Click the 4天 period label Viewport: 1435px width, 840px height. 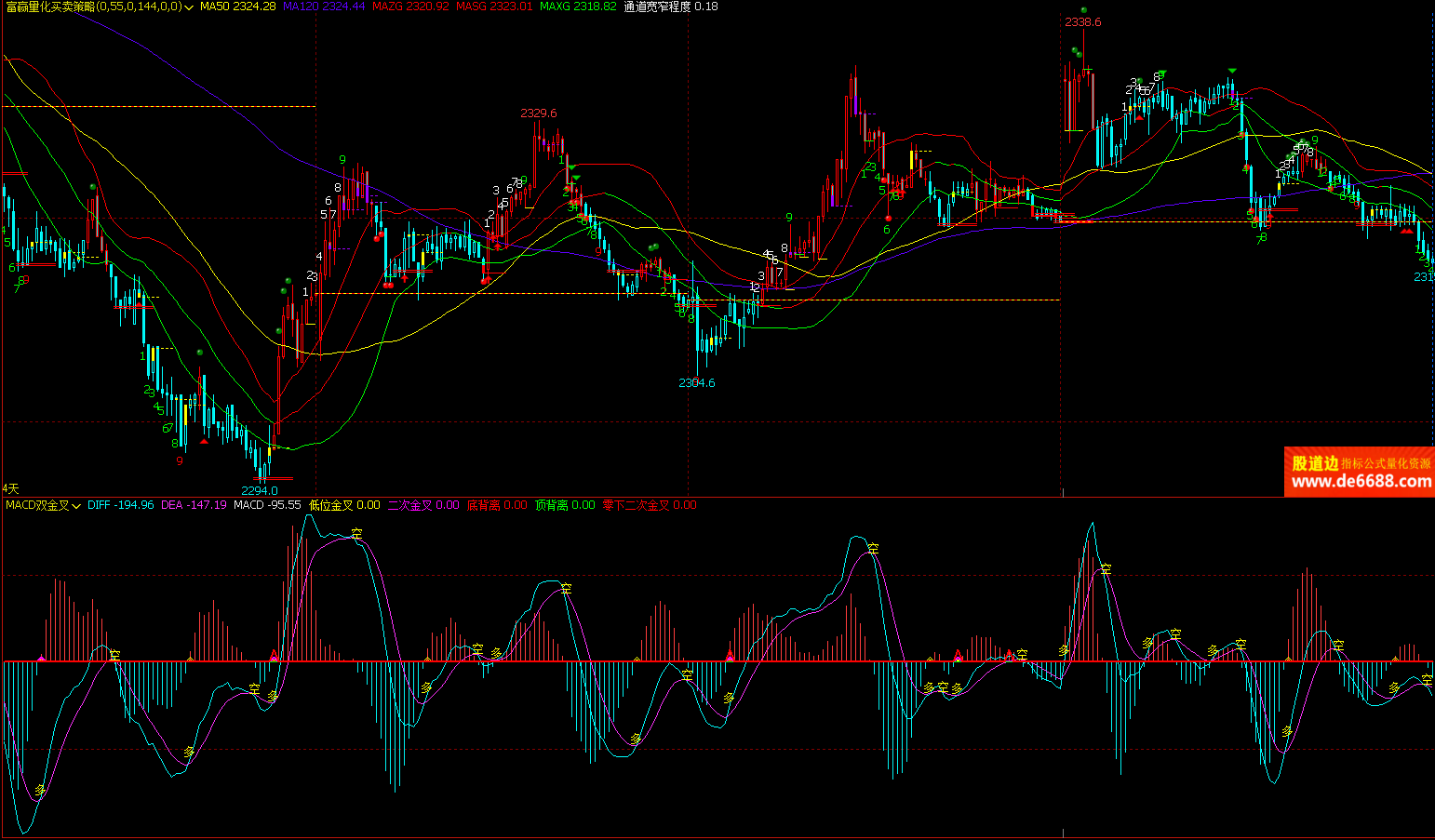point(10,488)
